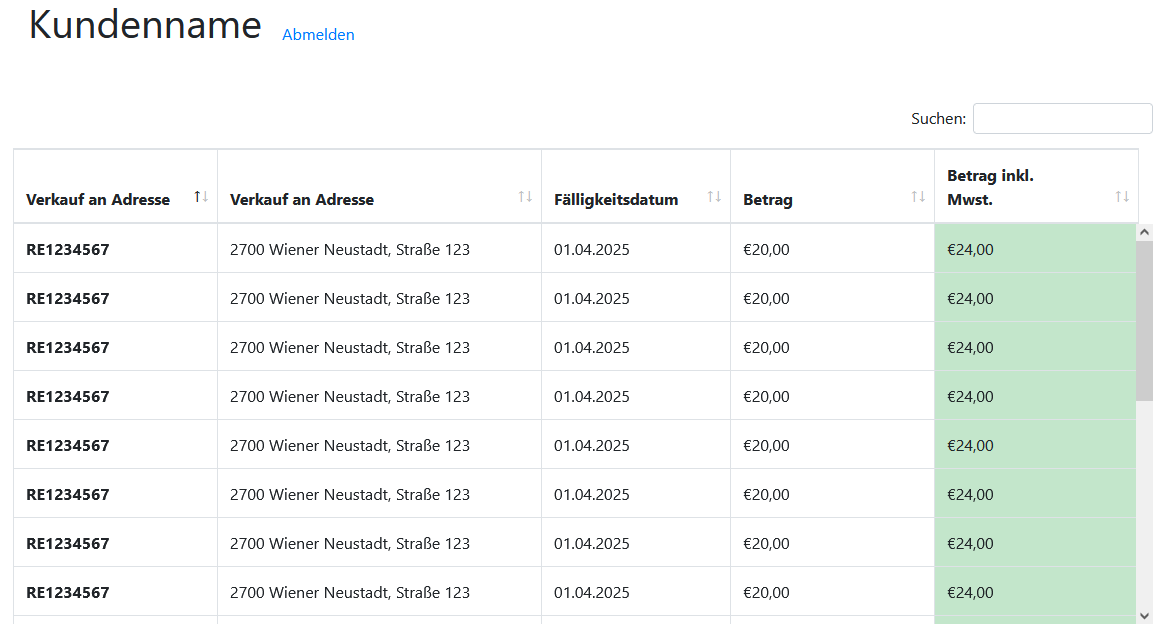1169x641 pixels.
Task: Click the green €24,00 cell in the first row
Action: 969,249
